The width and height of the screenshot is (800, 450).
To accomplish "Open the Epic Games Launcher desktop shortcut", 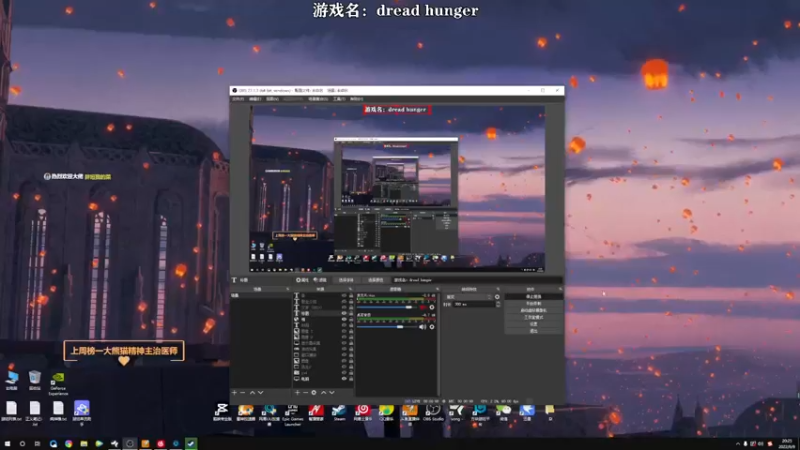I will (x=292, y=414).
